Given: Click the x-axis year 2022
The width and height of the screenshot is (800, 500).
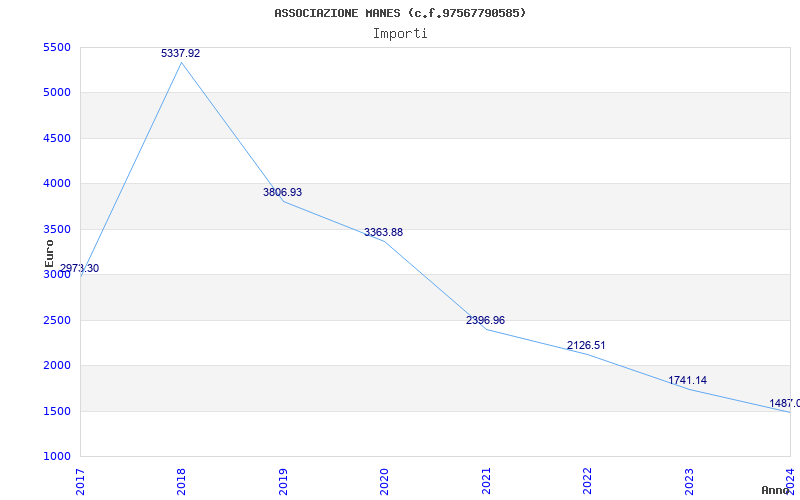Looking at the screenshot, I should coord(587,482).
